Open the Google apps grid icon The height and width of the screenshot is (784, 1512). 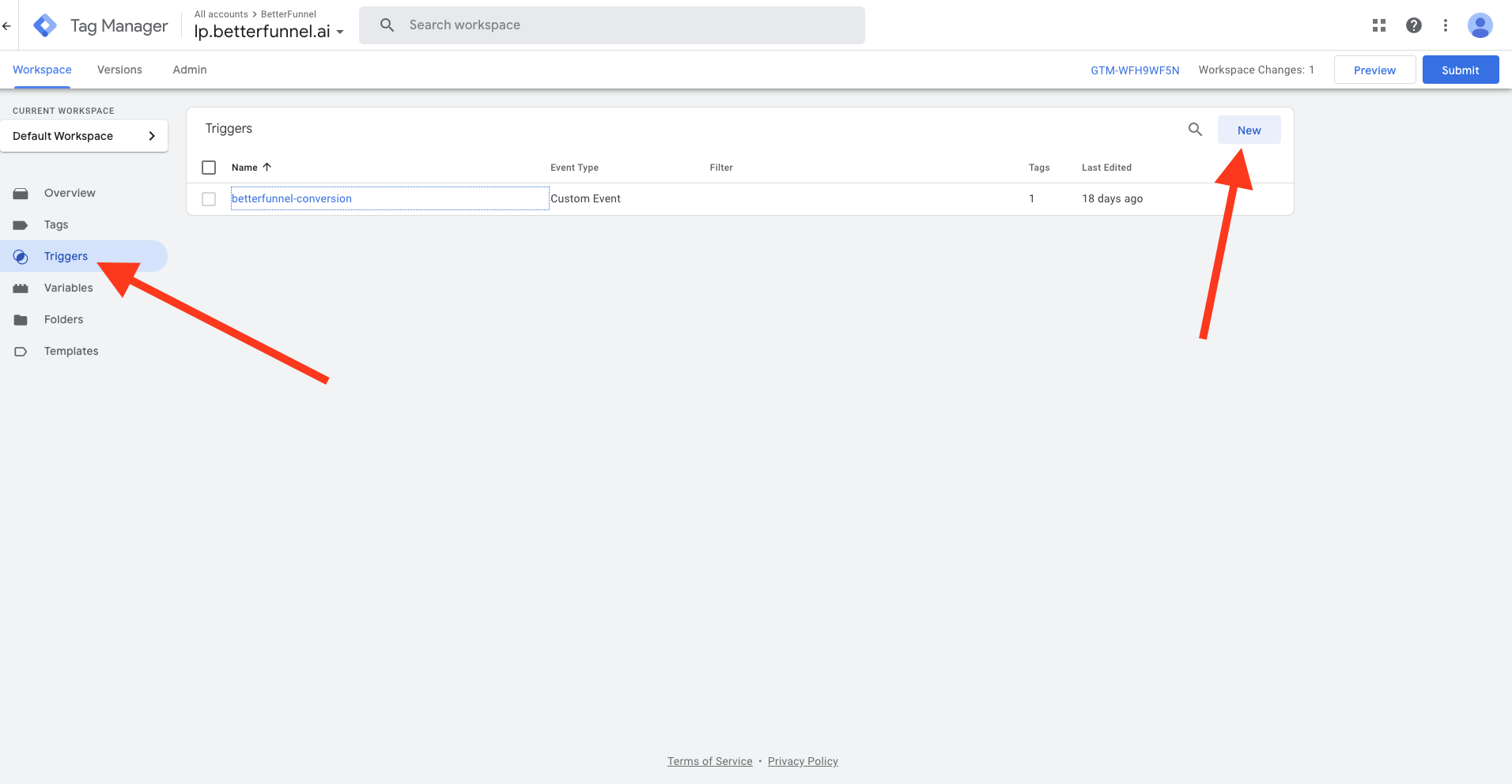1379,25
